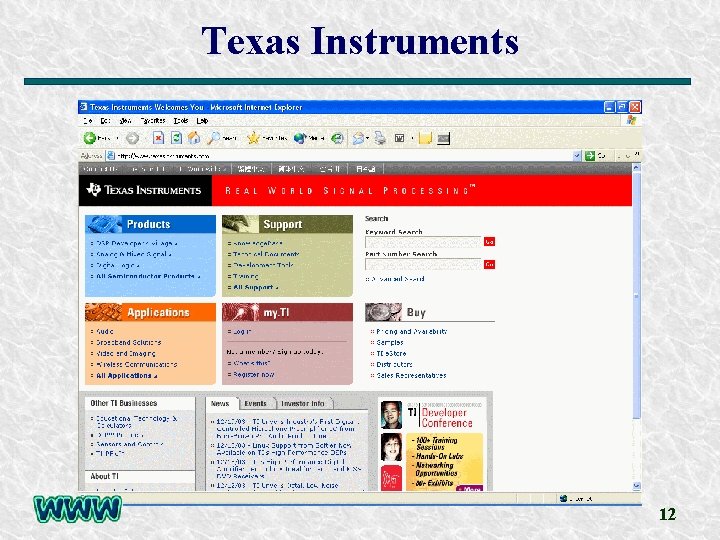Viewport: 720px width, 540px height.
Task: Click the Keyword Search Go button
Action: tap(489, 242)
